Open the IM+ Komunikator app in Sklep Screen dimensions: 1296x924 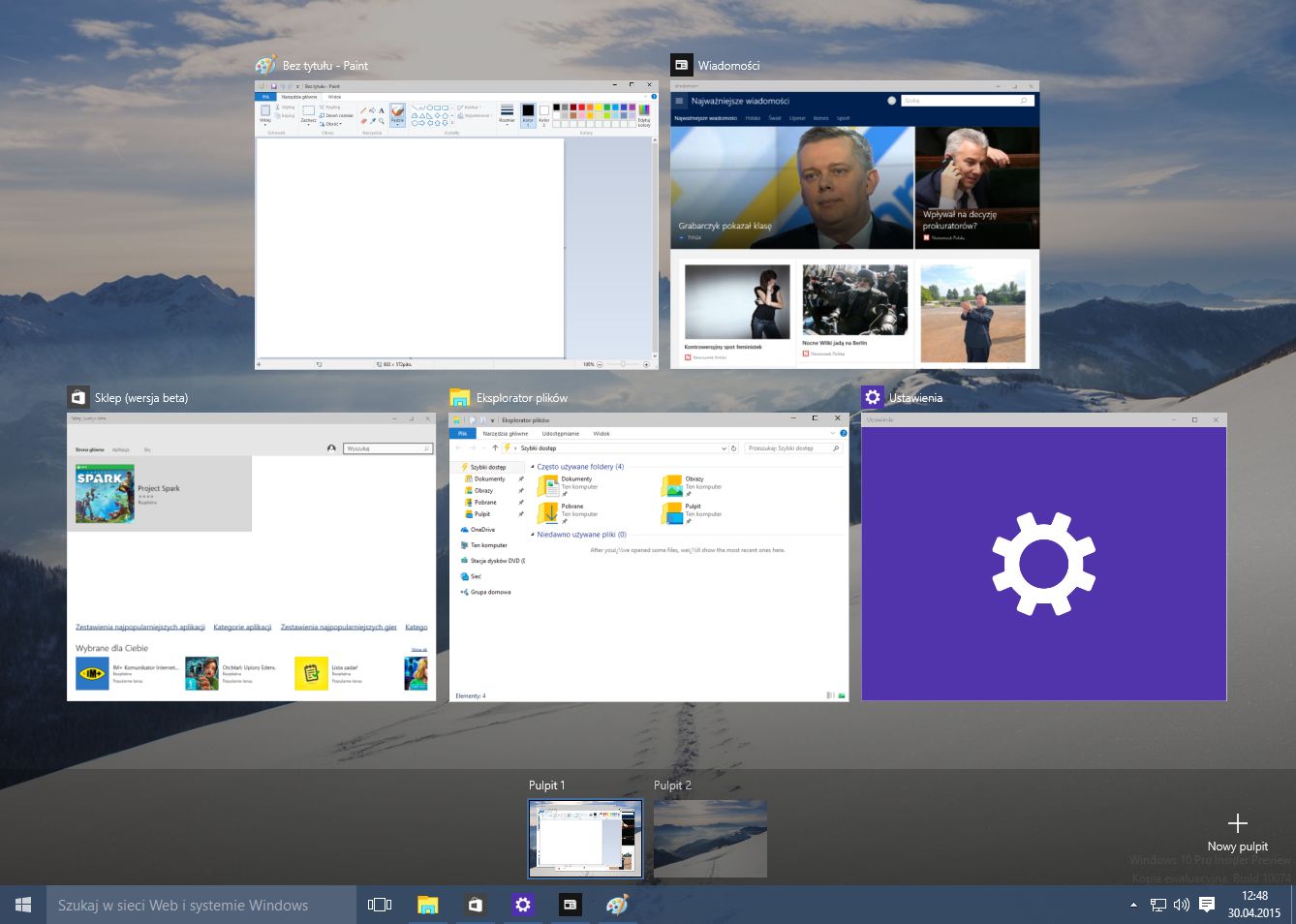pos(127,673)
